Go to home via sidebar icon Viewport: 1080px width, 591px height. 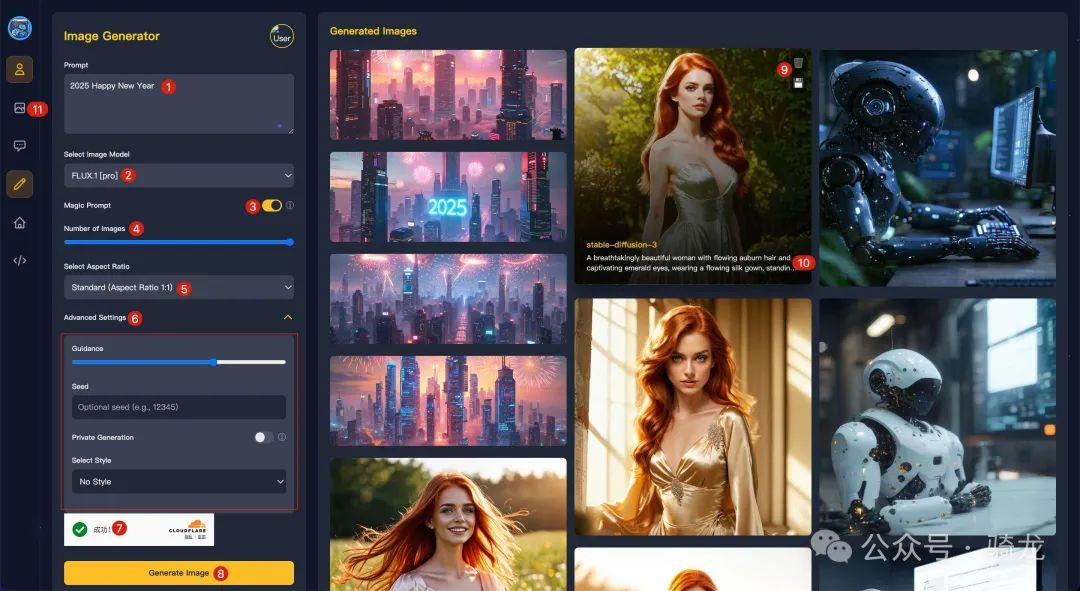pyautogui.click(x=19, y=222)
